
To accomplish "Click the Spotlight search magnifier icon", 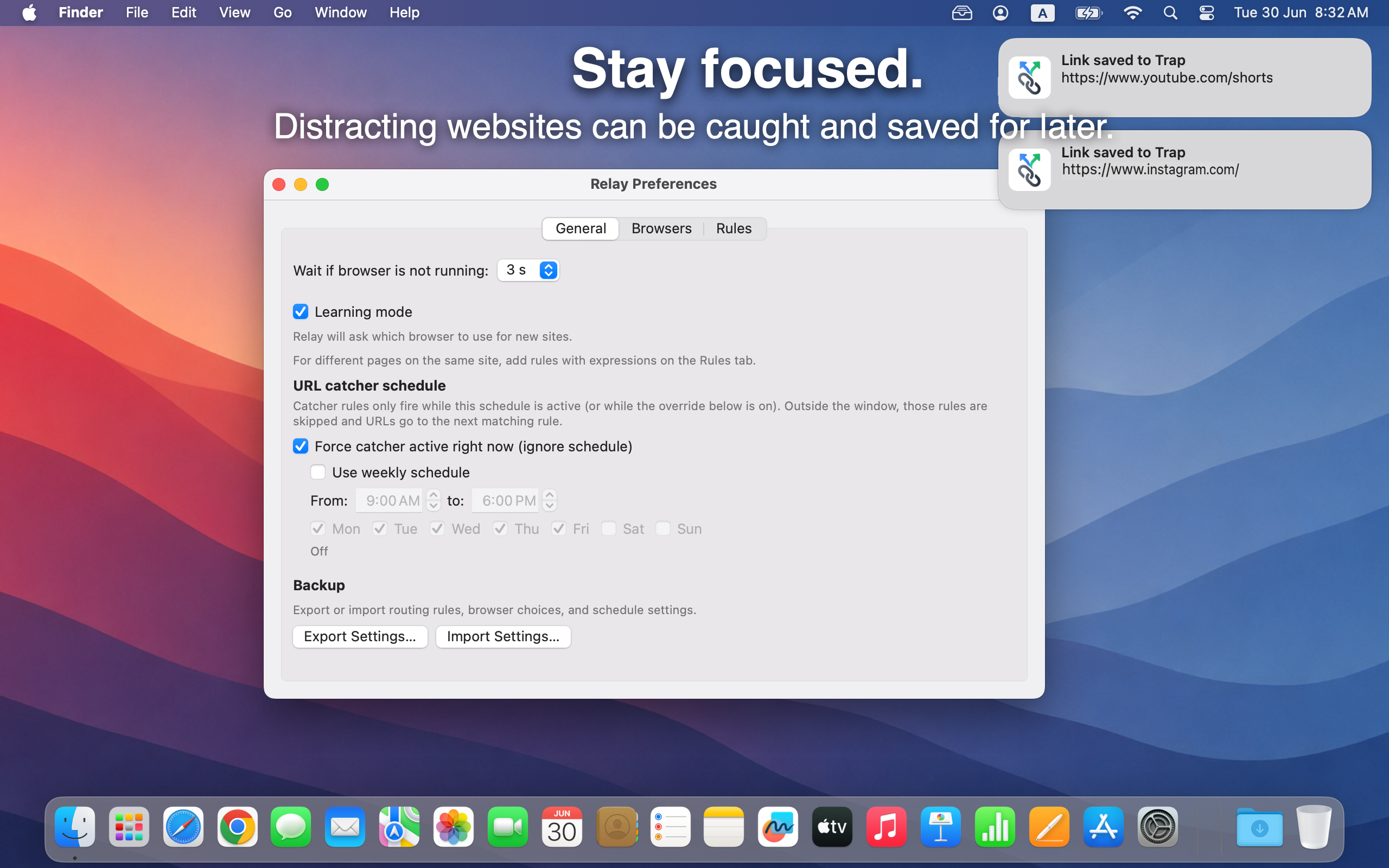I will (x=1170, y=12).
